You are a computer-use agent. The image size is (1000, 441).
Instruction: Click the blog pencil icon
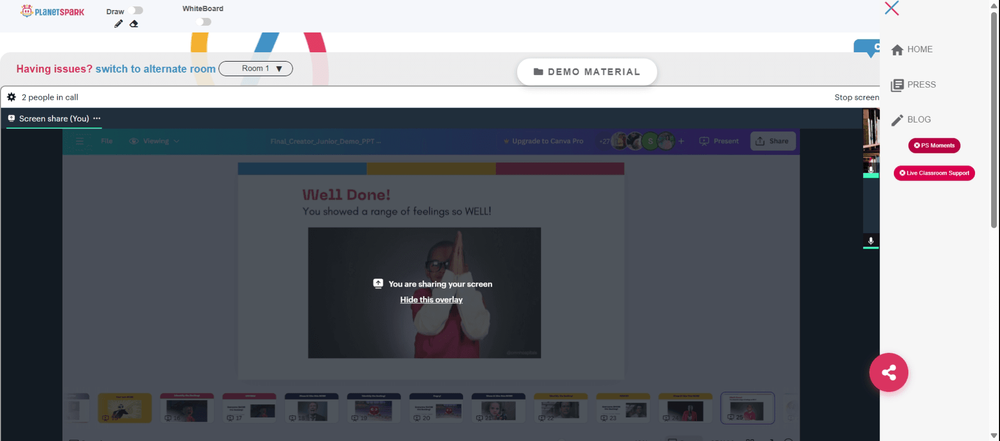pos(897,120)
